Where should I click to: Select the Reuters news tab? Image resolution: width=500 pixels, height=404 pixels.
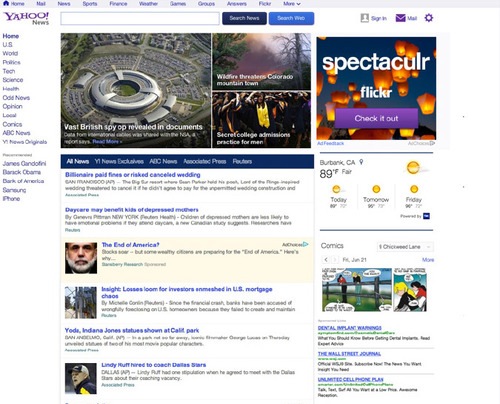[x=242, y=161]
